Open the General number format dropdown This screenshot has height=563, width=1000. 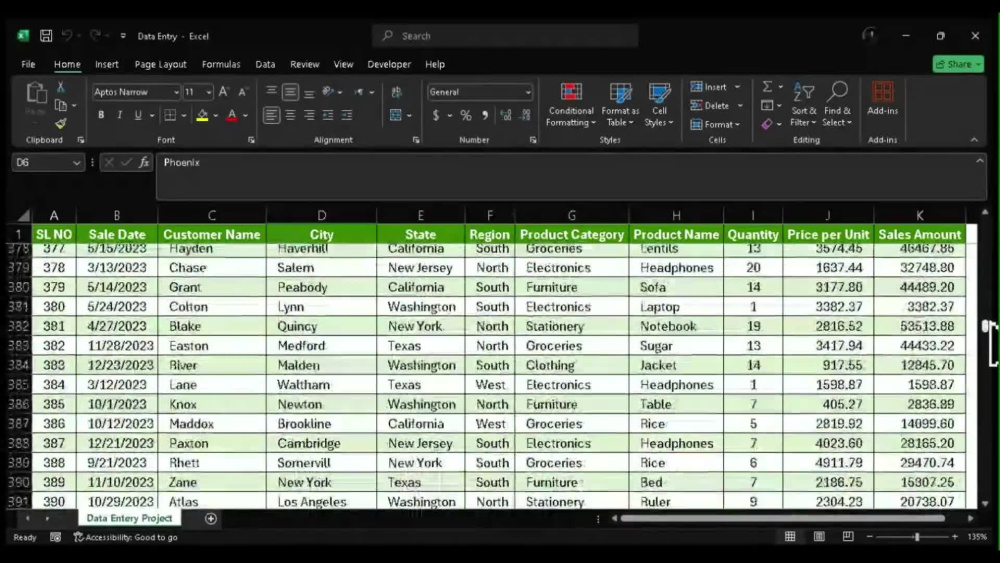528,92
